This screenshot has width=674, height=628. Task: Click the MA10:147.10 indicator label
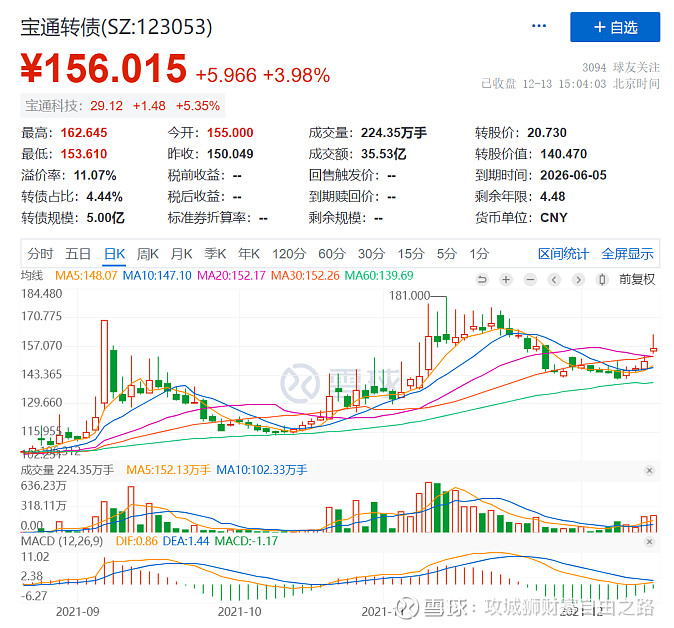[x=157, y=276]
